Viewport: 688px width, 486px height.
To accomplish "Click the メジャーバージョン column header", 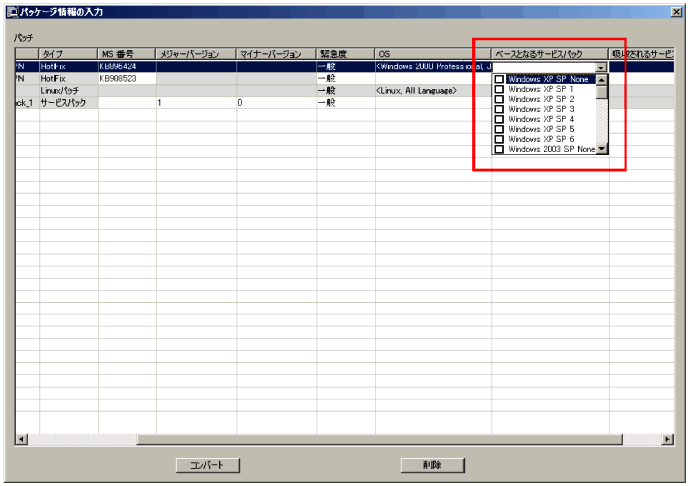I will tap(196, 54).
